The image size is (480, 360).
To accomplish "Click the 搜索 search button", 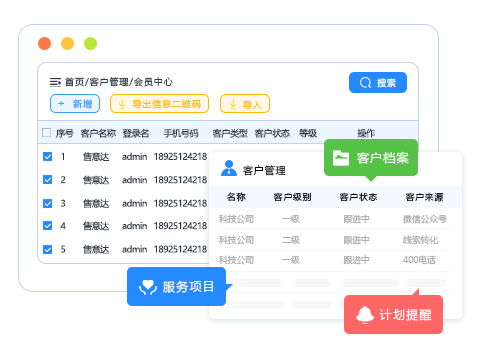I will (x=378, y=82).
